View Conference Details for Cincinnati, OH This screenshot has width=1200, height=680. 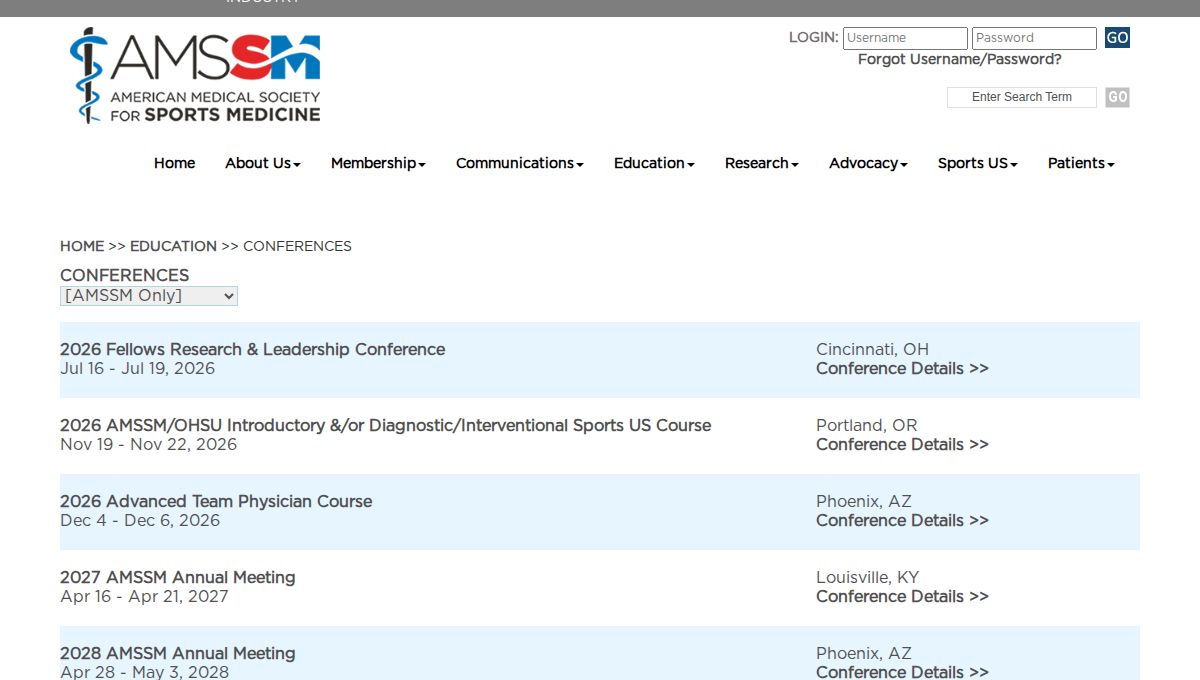pos(902,368)
